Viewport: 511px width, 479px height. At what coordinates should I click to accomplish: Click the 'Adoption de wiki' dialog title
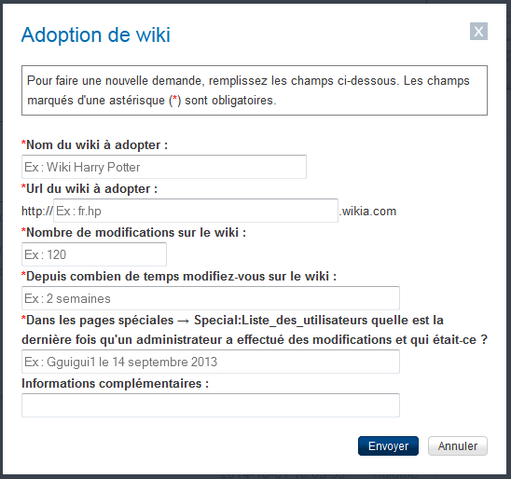(x=96, y=35)
